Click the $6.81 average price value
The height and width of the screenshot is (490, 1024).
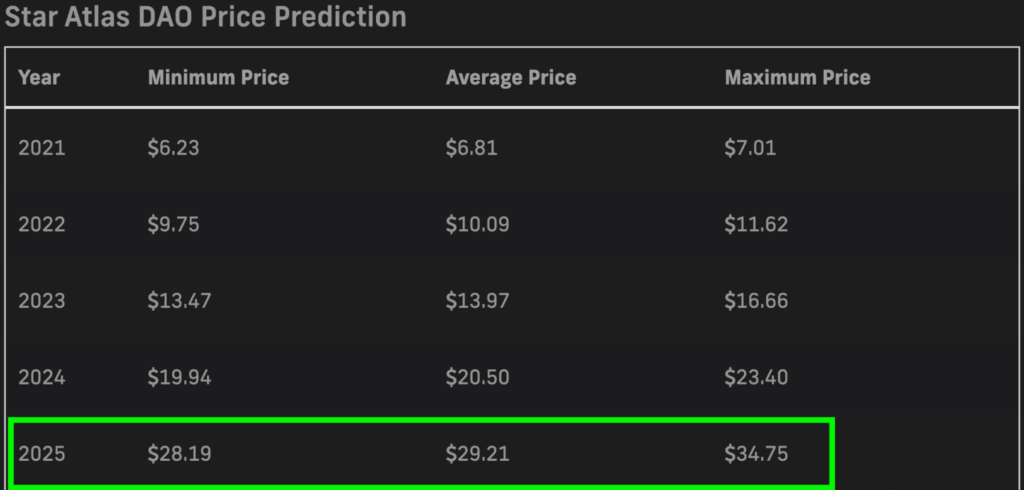click(x=472, y=148)
